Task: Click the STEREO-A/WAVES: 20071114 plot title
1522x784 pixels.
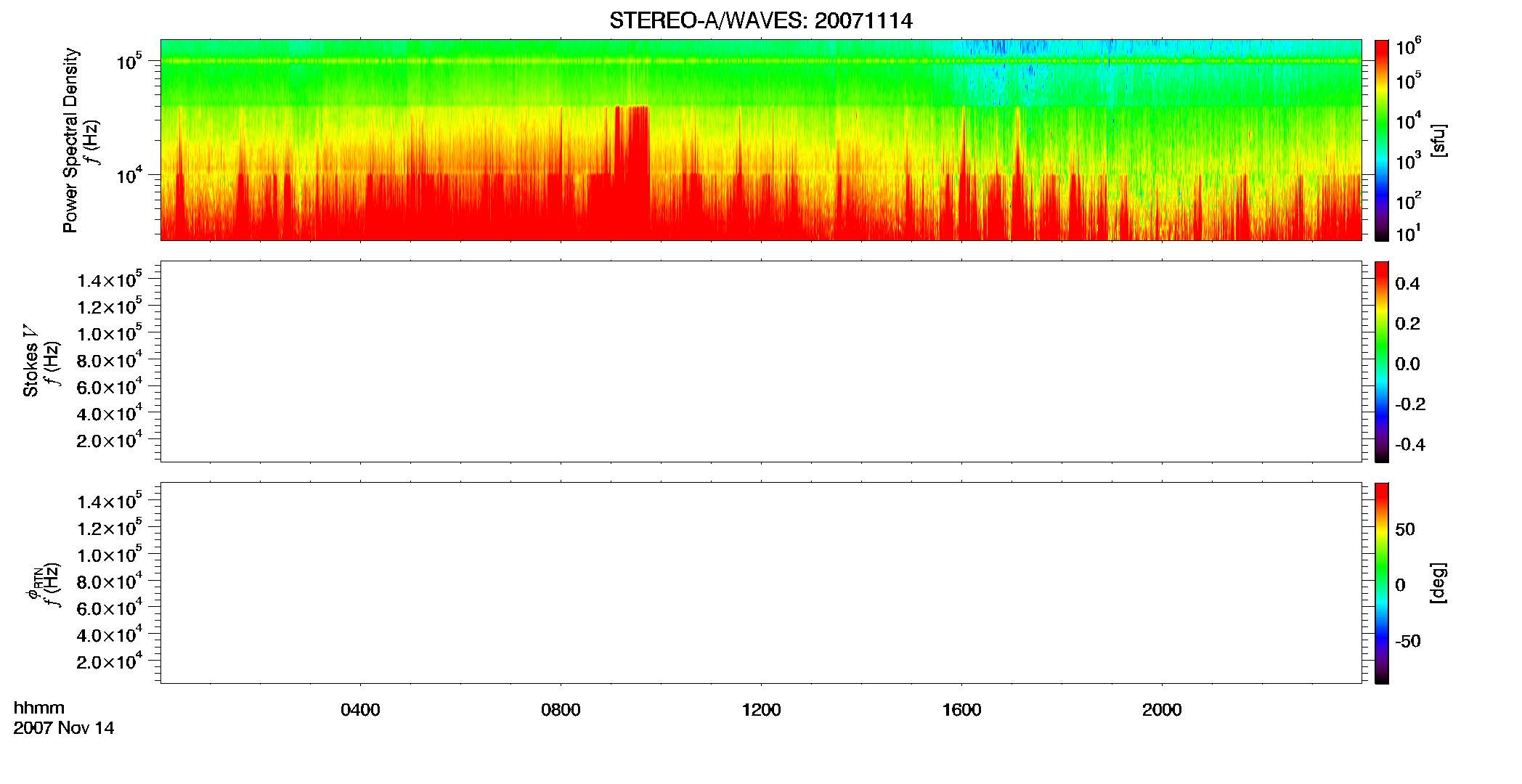Action: tap(760, 20)
